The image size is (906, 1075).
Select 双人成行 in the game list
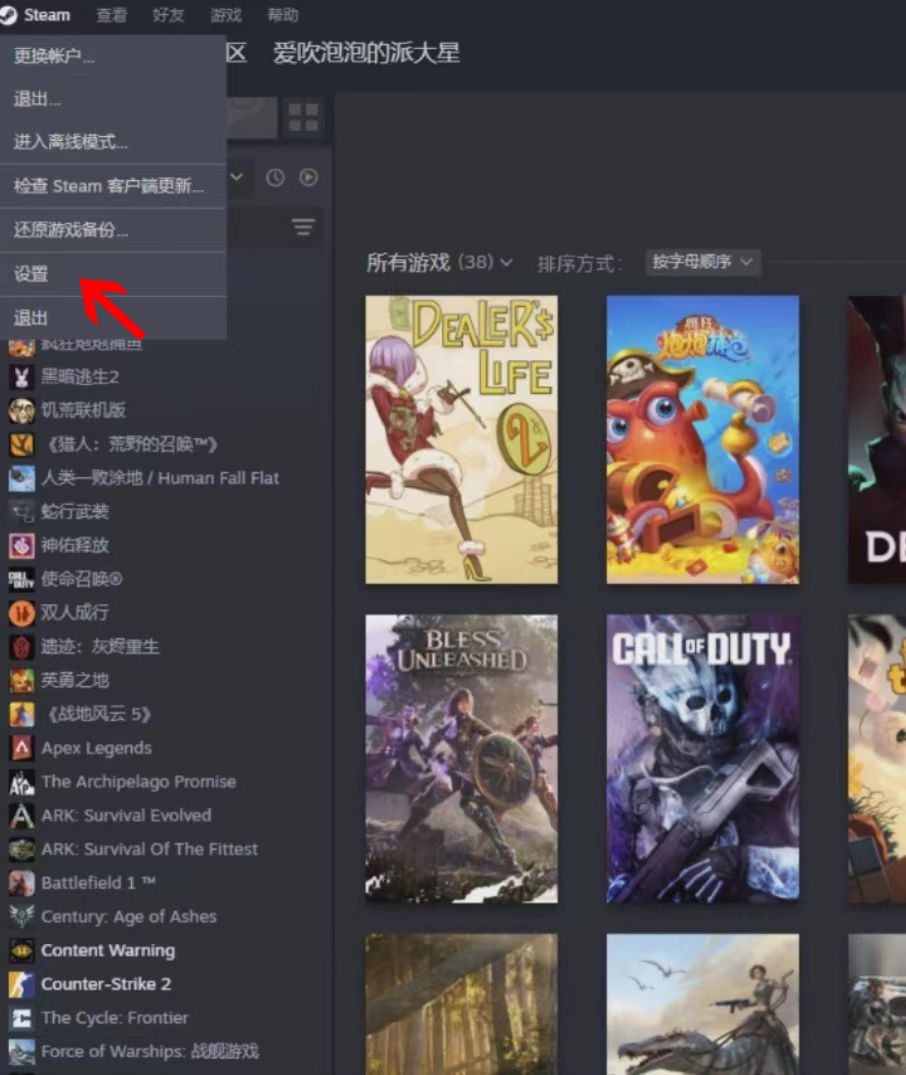pyautogui.click(x=75, y=612)
